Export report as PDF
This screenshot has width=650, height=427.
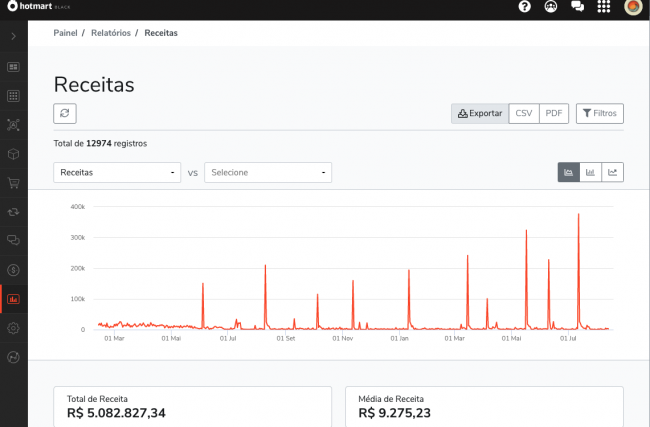click(x=553, y=114)
